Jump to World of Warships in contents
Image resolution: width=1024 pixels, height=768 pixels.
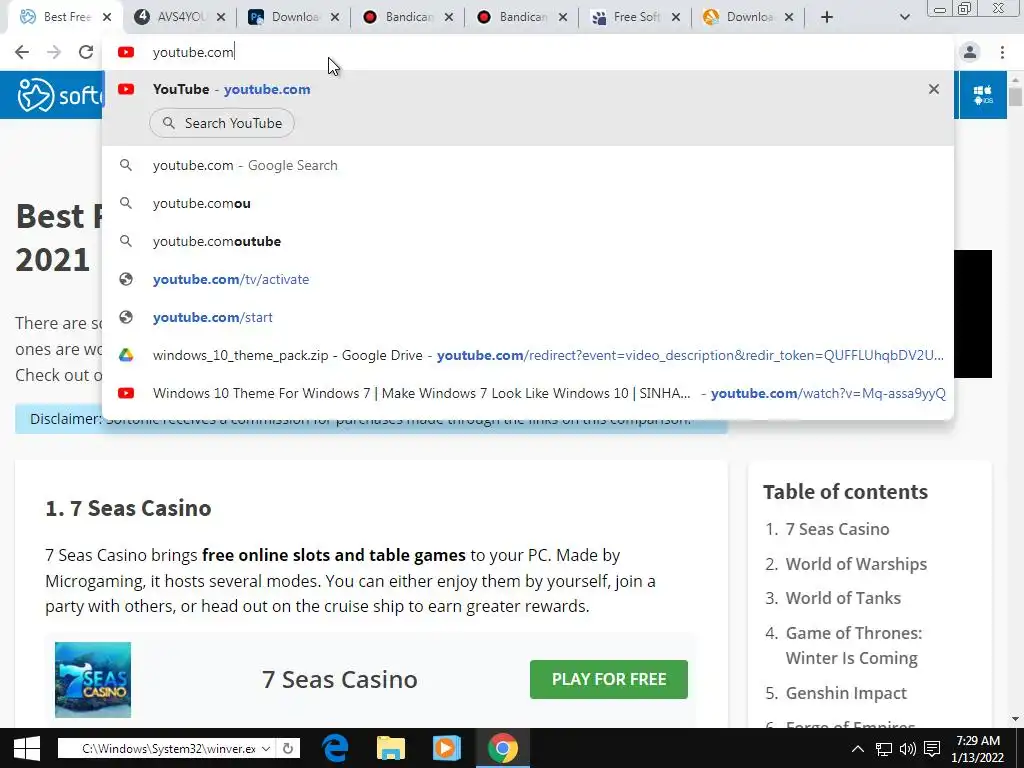pos(856,564)
